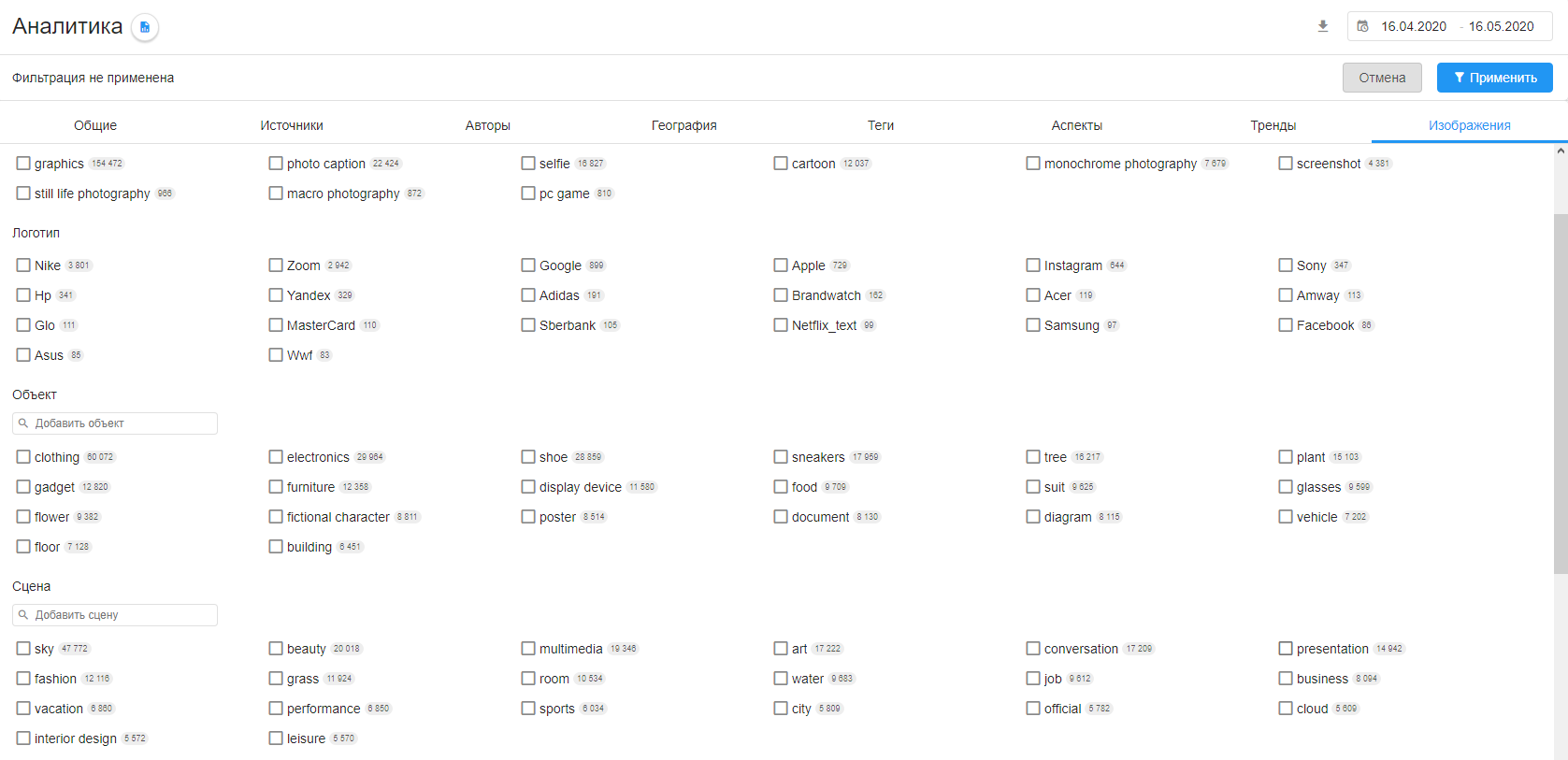Screen dimensions: 1568x760
Task: Focus the Добавить сцену search field
Action: (x=122, y=615)
